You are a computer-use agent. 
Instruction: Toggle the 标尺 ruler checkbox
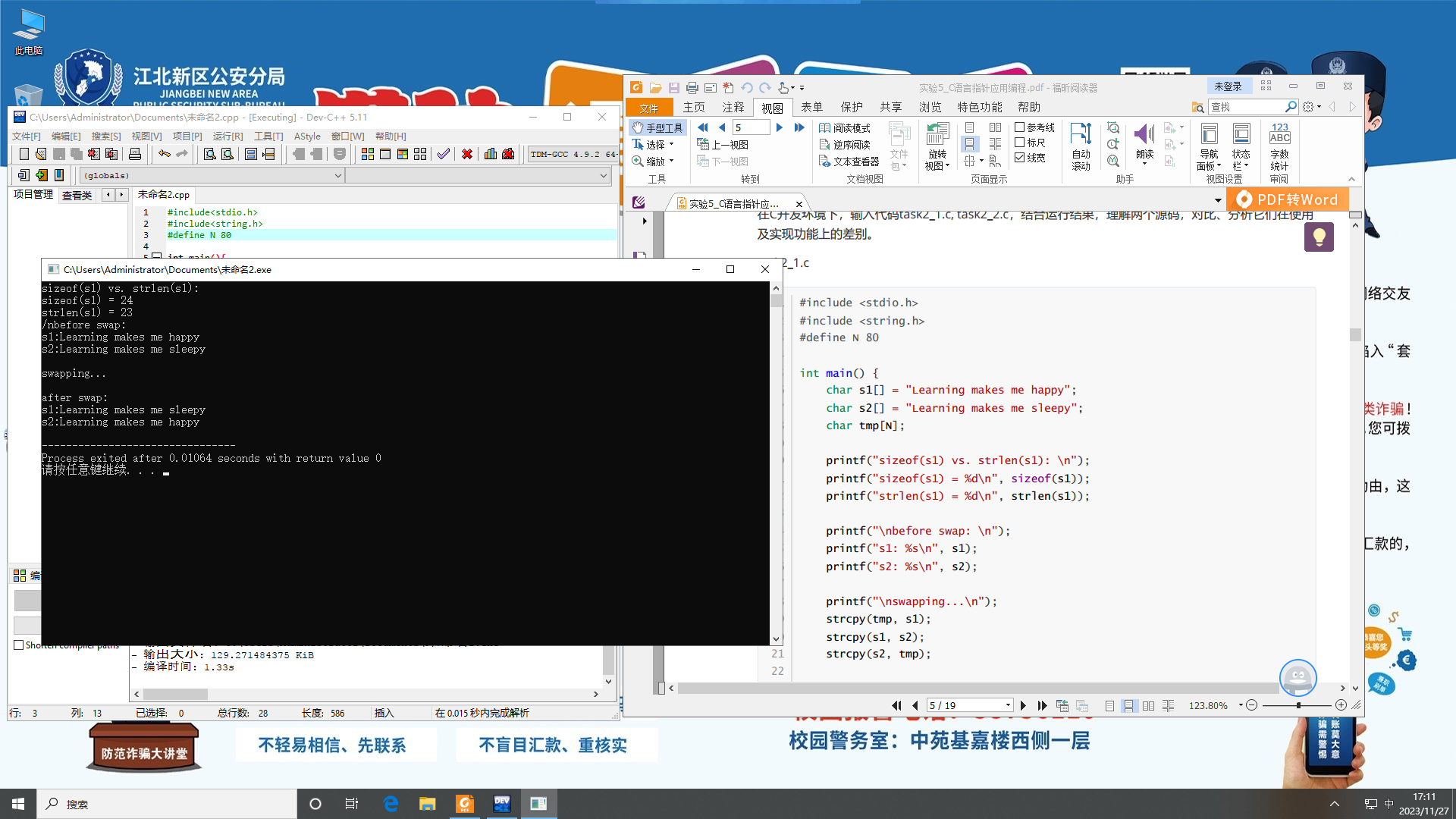pyautogui.click(x=1020, y=143)
